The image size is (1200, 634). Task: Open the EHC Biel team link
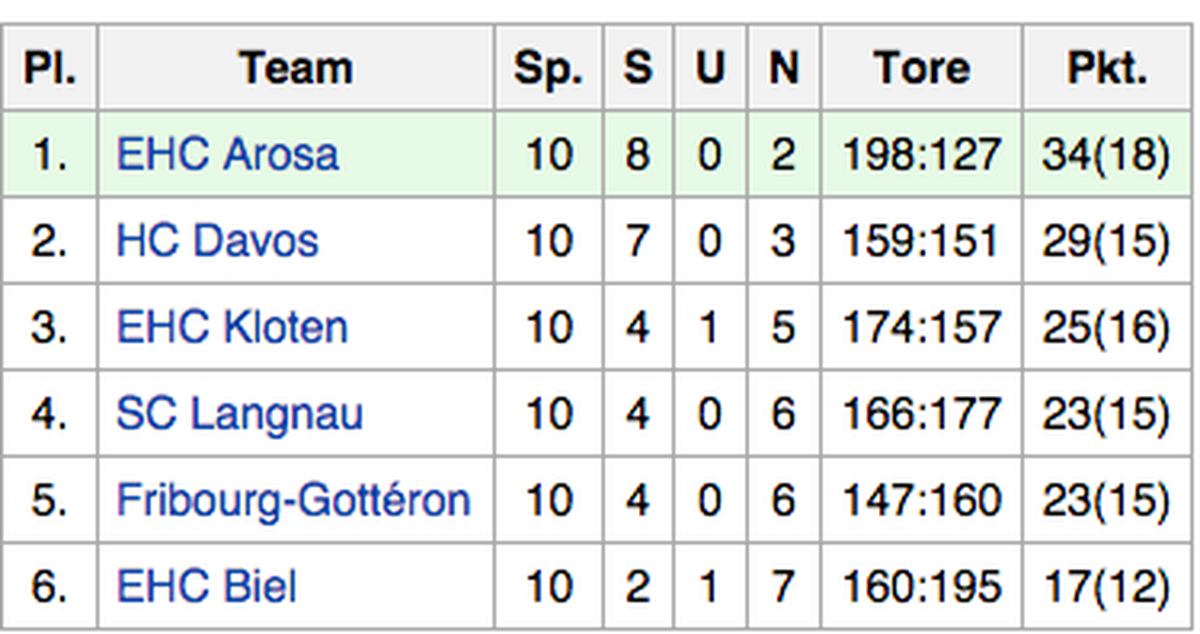coord(207,586)
